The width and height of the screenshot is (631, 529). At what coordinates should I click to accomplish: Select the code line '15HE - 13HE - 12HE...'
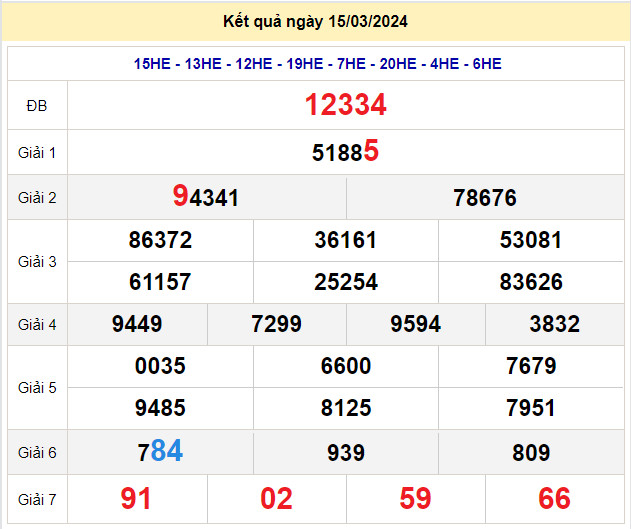pyautogui.click(x=318, y=64)
